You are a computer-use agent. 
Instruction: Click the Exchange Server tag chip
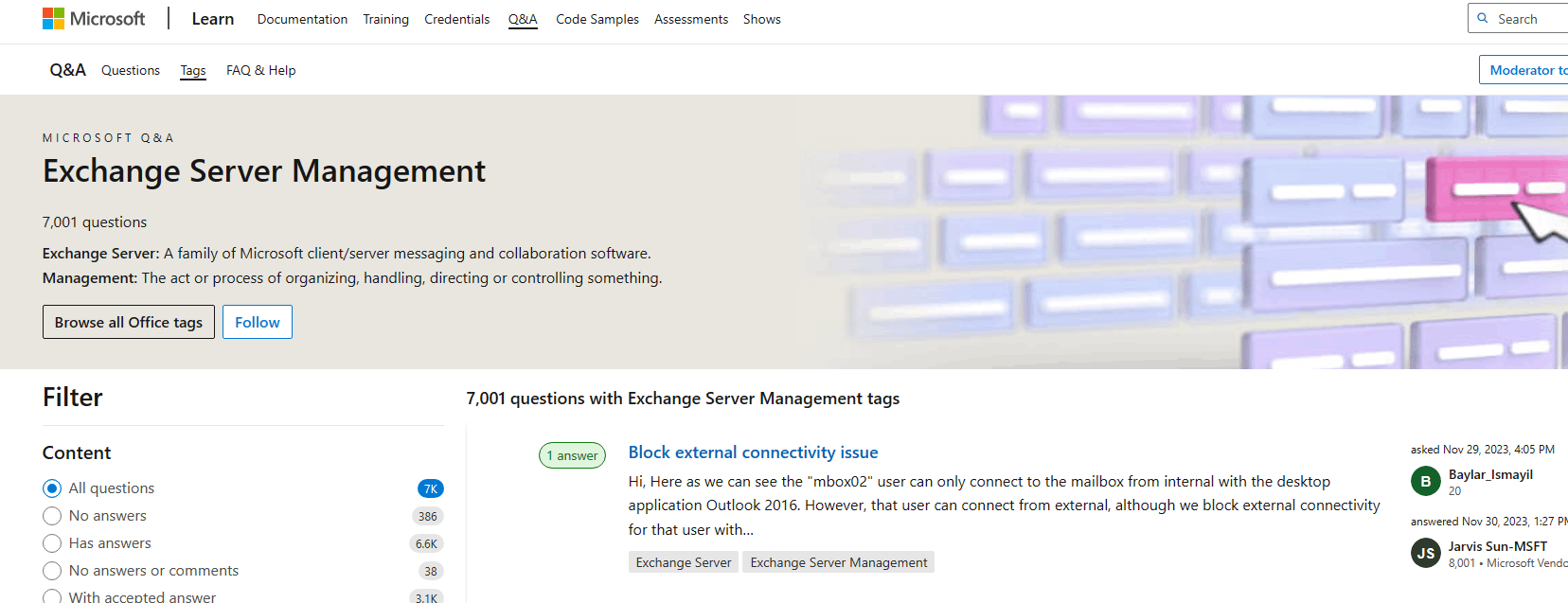683,562
